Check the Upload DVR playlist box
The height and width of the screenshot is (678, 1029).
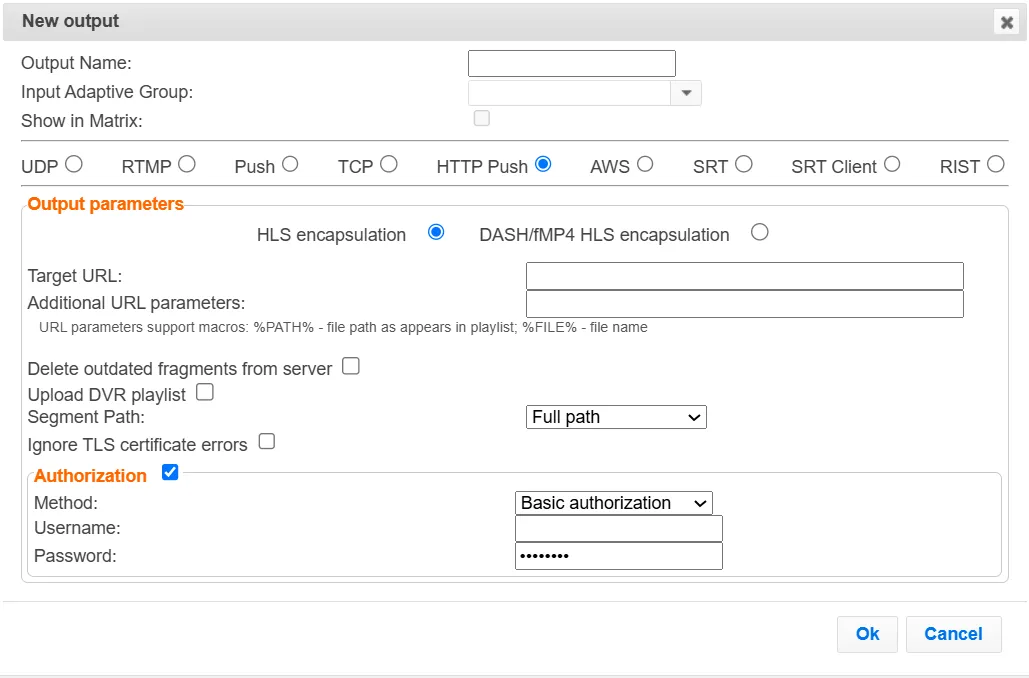pyautogui.click(x=205, y=393)
